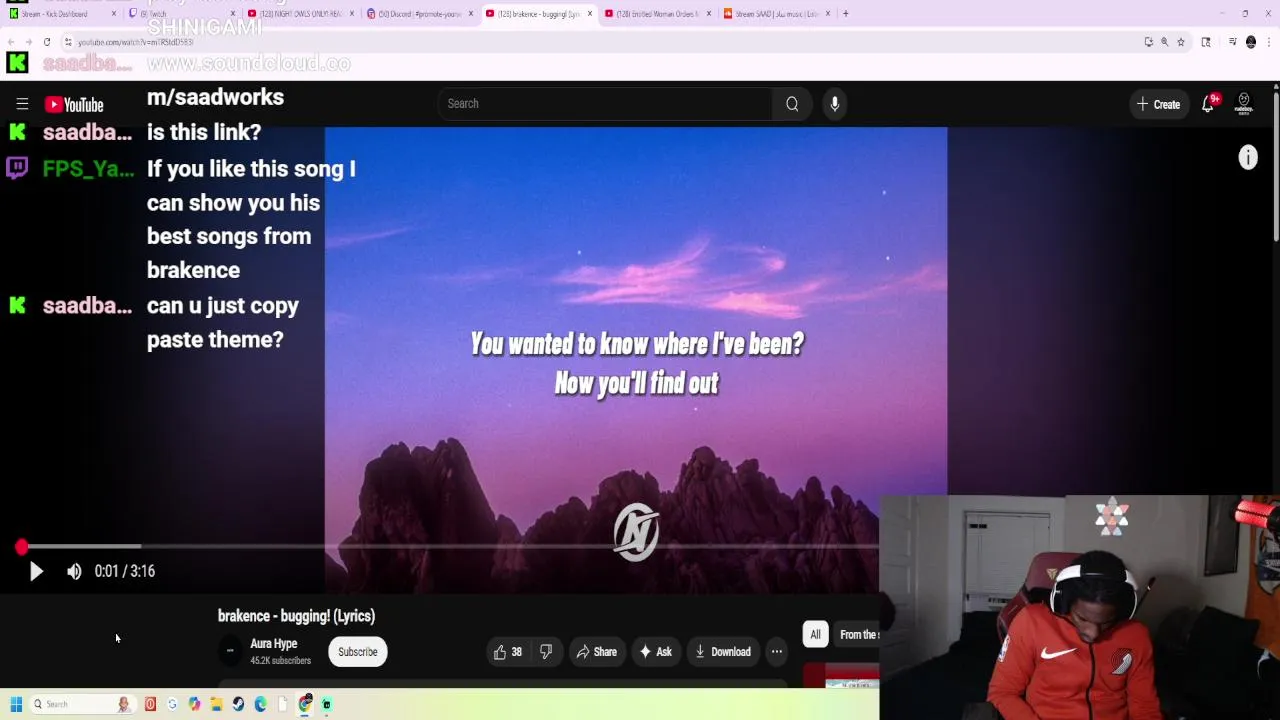The height and width of the screenshot is (720, 1280).
Task: Switch to Chrome in the taskbar
Action: [x=305, y=704]
